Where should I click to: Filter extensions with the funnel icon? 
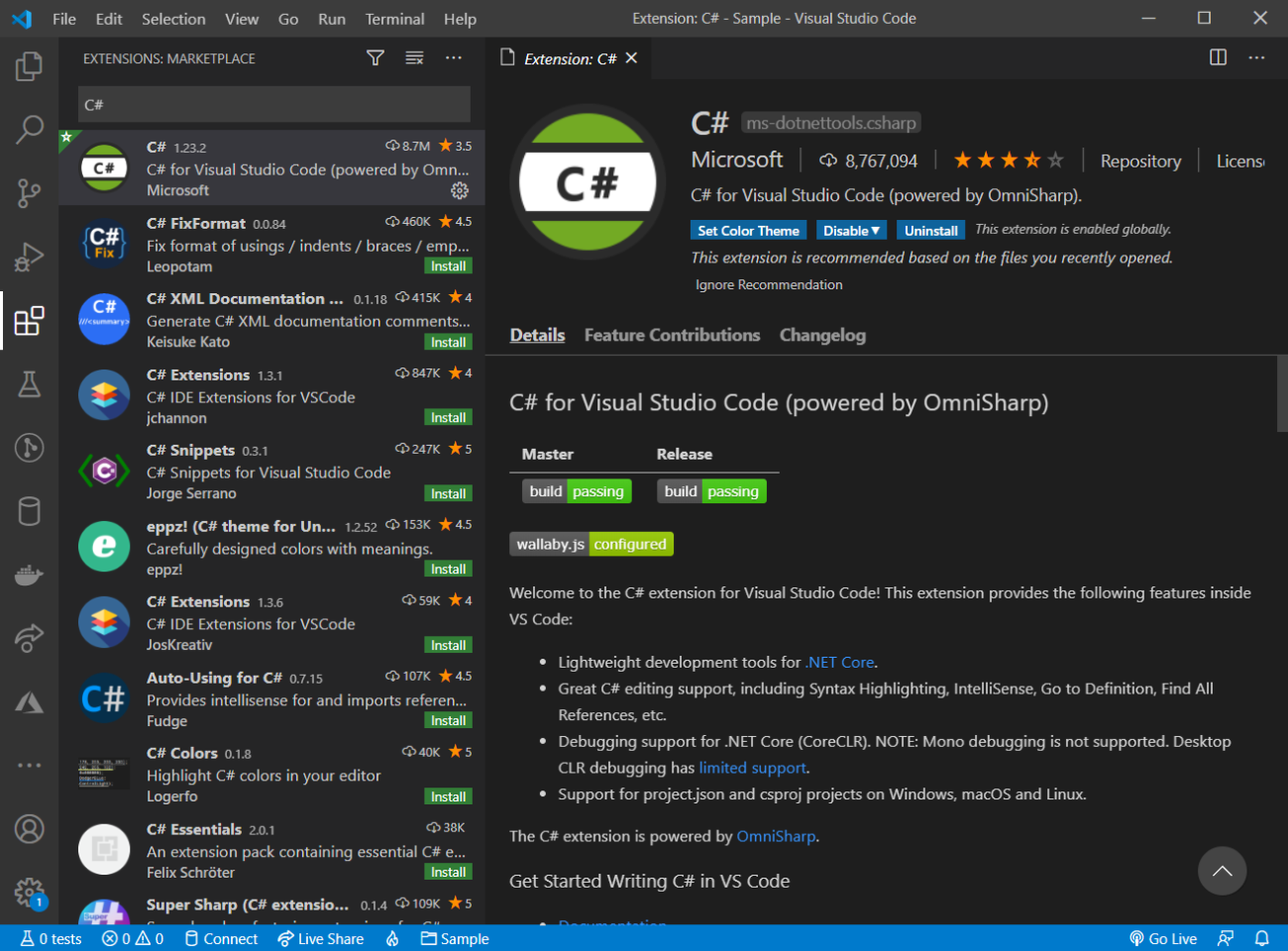point(375,58)
